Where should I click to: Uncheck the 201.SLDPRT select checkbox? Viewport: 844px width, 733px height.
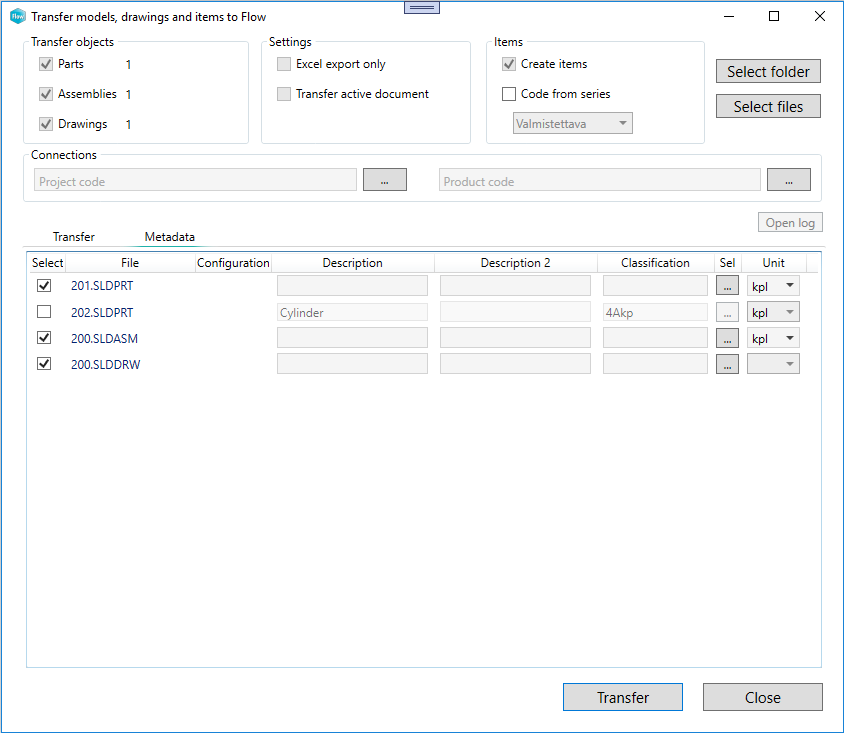(x=44, y=286)
